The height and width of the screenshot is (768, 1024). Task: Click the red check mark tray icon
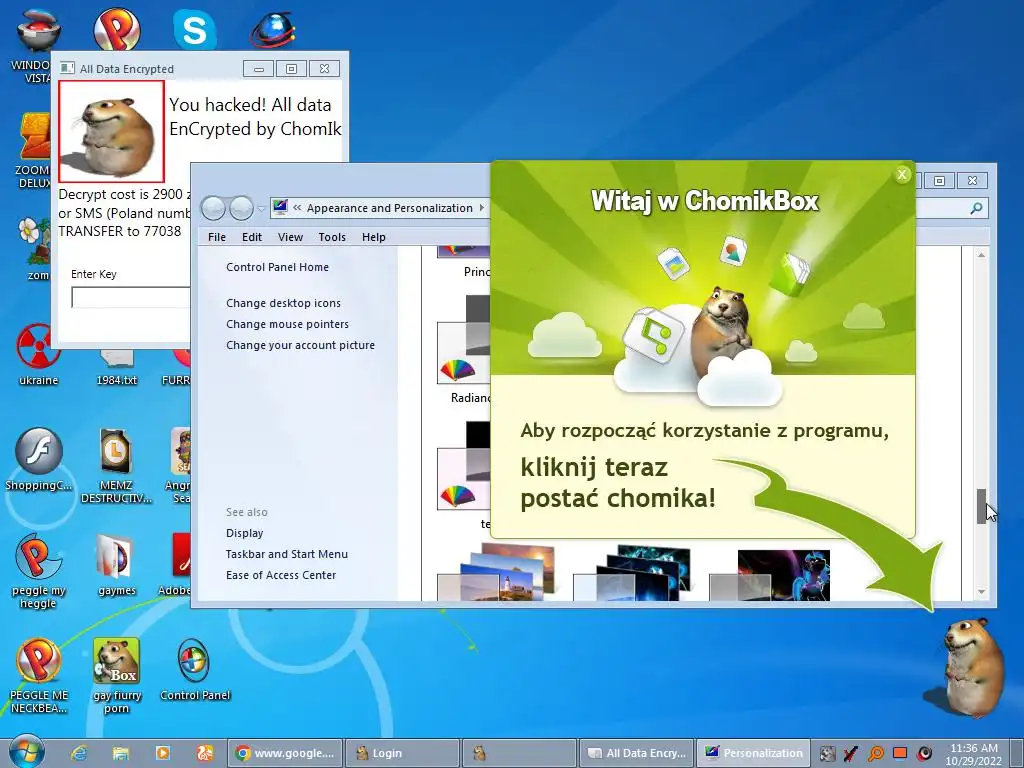(x=851, y=754)
